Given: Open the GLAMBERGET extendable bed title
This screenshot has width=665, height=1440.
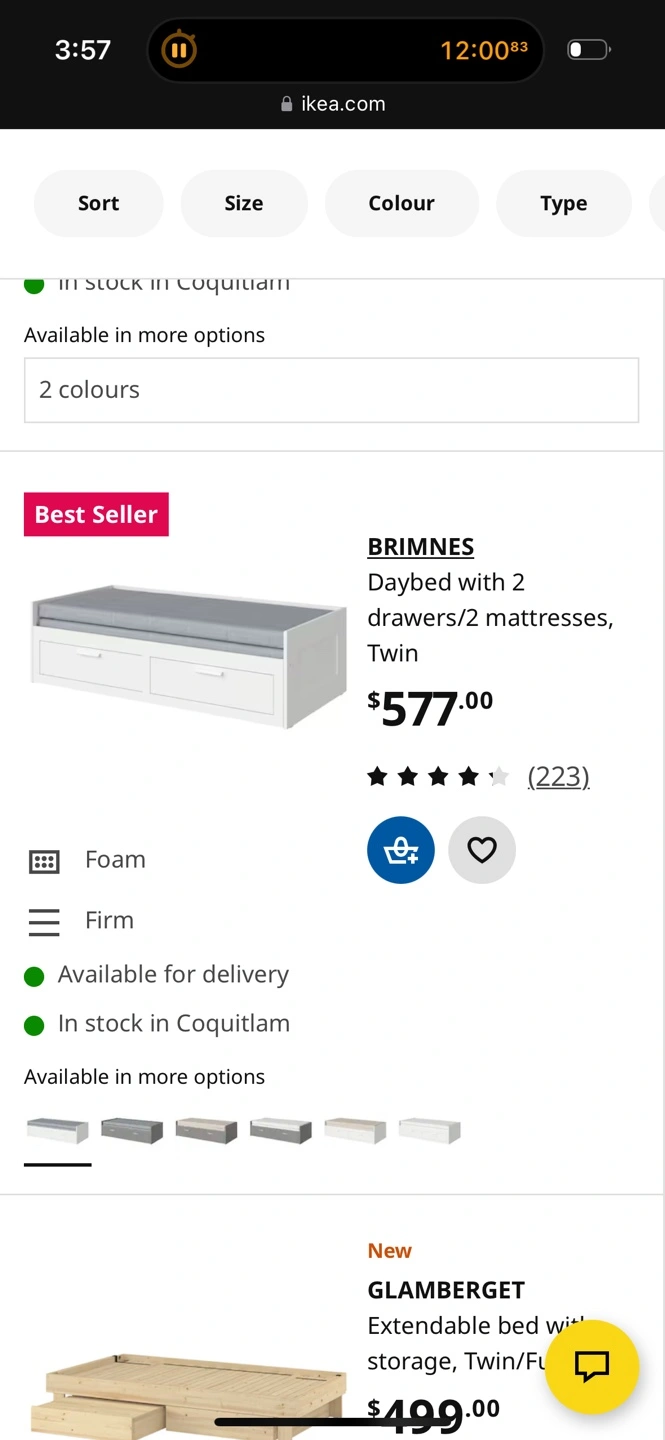Looking at the screenshot, I should tap(446, 1290).
